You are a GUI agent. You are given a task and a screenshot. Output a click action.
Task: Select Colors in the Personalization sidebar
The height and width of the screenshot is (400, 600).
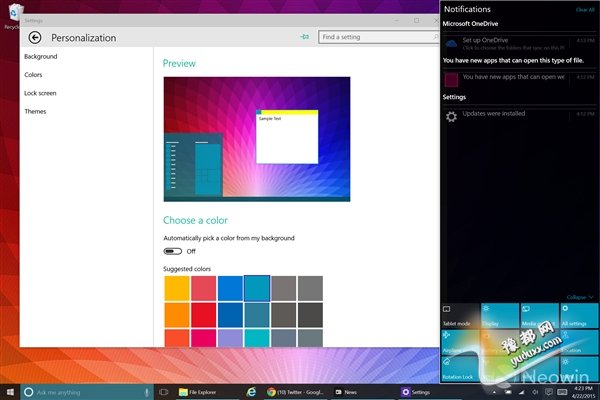[x=33, y=75]
